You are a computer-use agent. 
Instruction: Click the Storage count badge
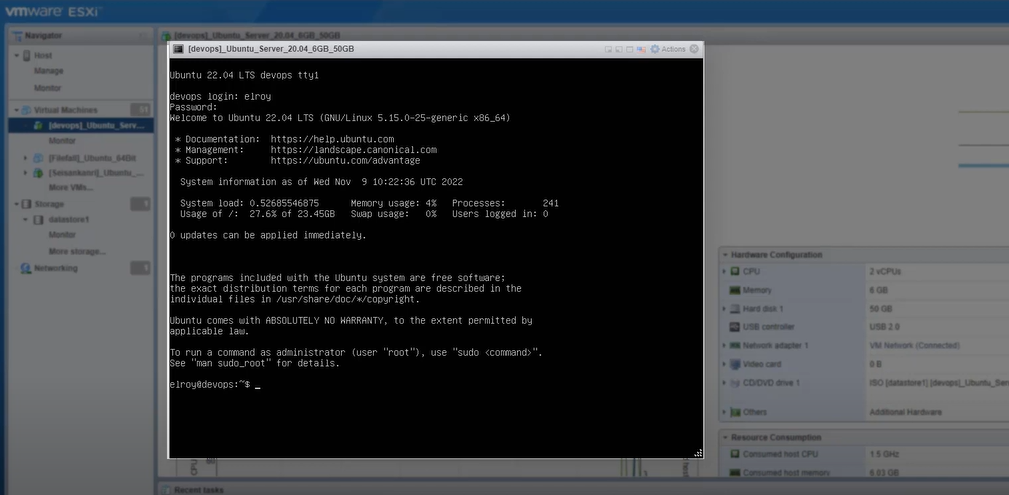tap(140, 204)
